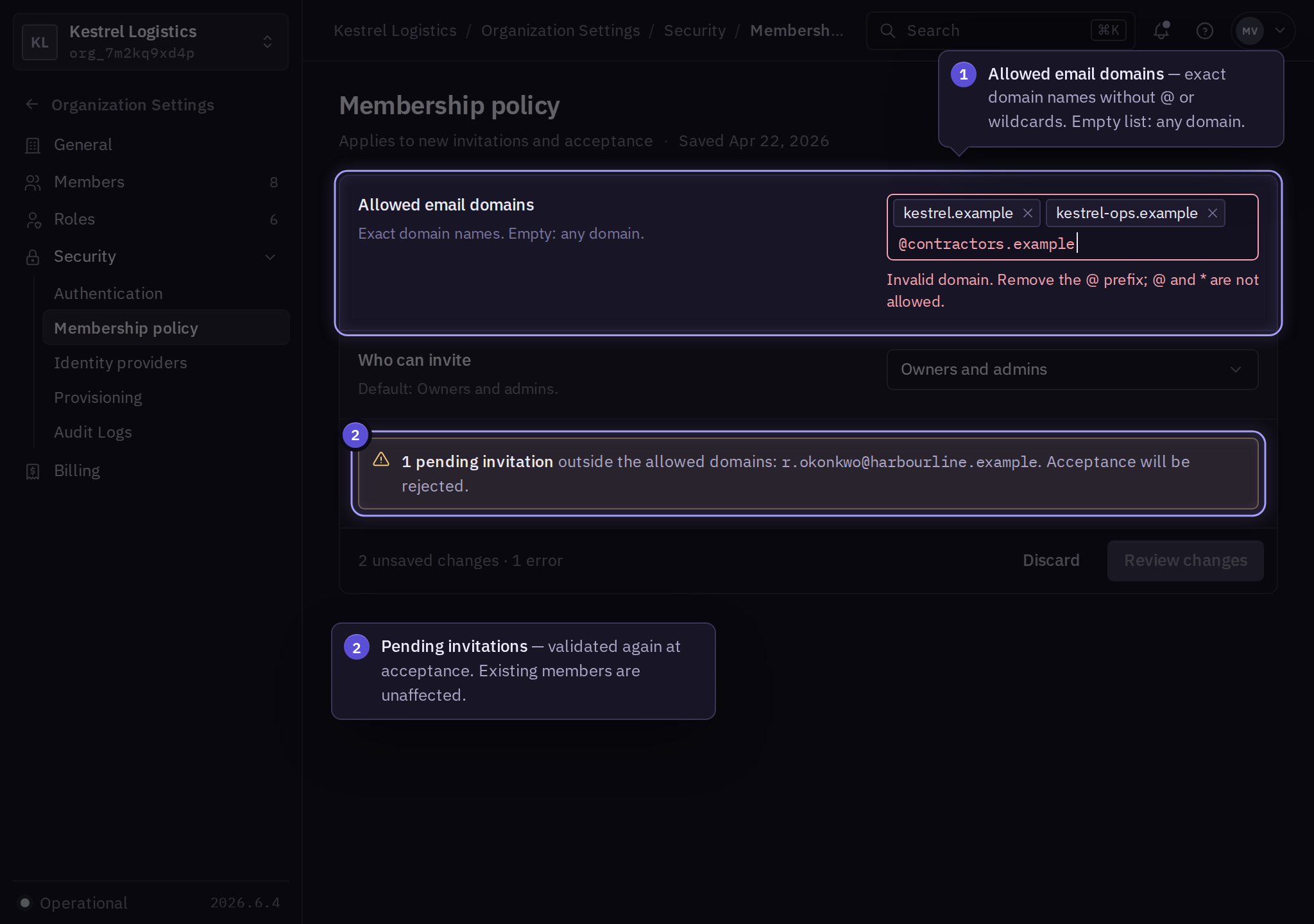Click the General building icon
1314x924 pixels.
[33, 146]
